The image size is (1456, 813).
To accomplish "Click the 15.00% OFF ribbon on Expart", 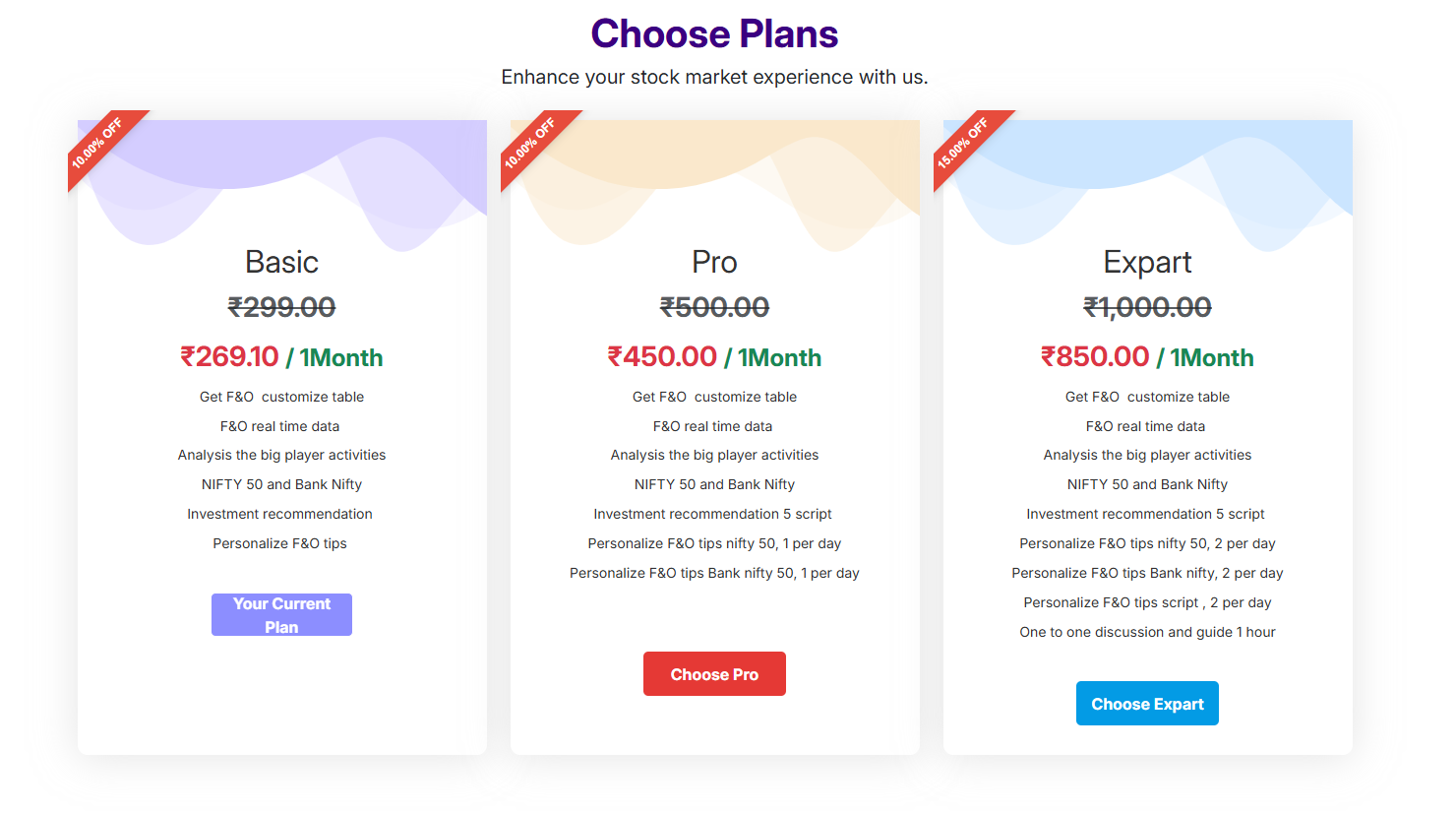I will tap(965, 143).
